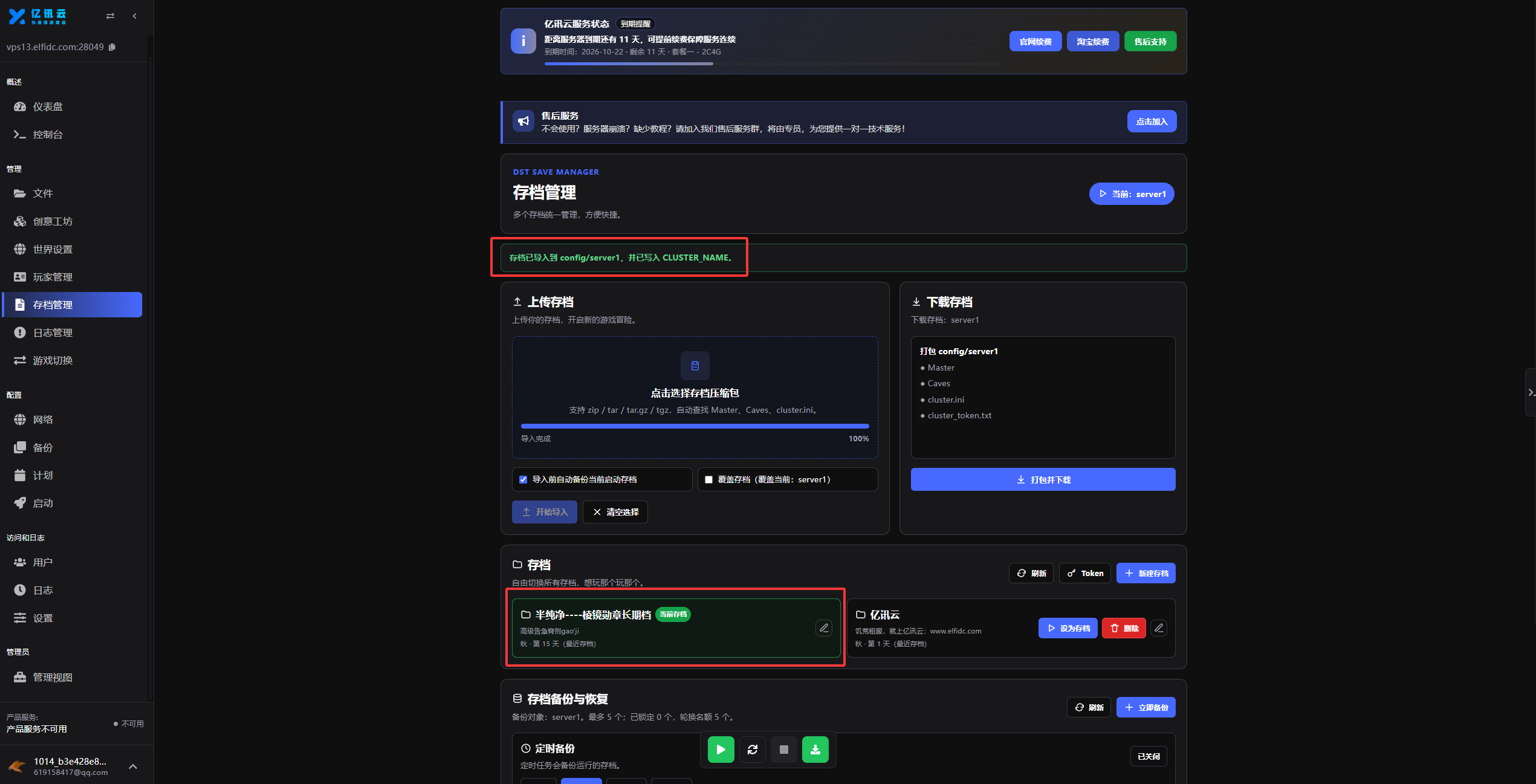Refresh the 存档备份与恢复 backup list
Screen dimensions: 1536x784
(1089, 707)
